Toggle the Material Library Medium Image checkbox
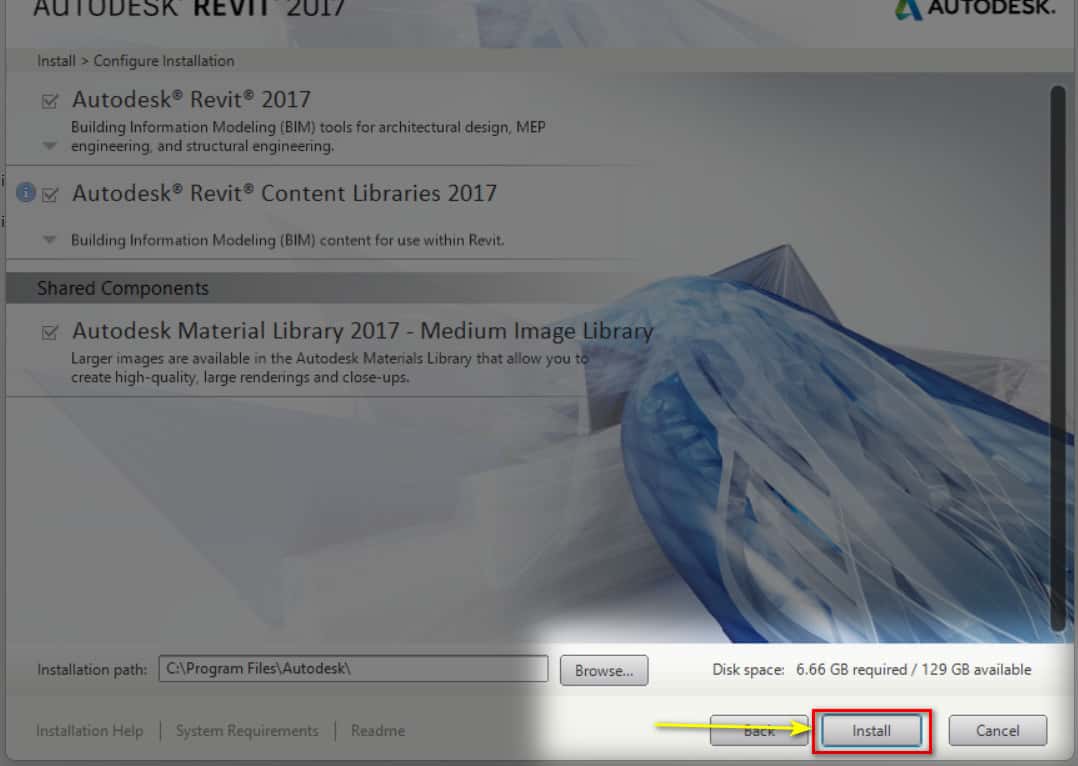This screenshot has width=1078, height=766. tap(50, 333)
